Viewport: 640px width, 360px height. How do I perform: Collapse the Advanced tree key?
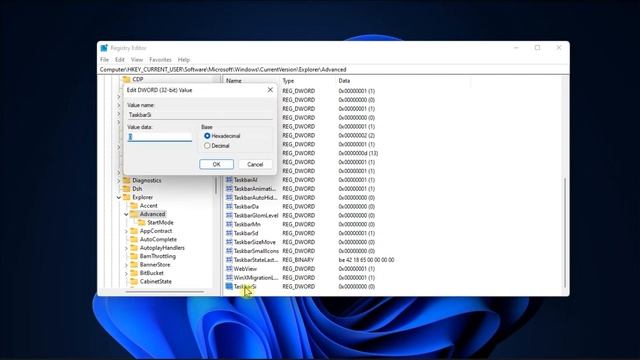[127, 214]
